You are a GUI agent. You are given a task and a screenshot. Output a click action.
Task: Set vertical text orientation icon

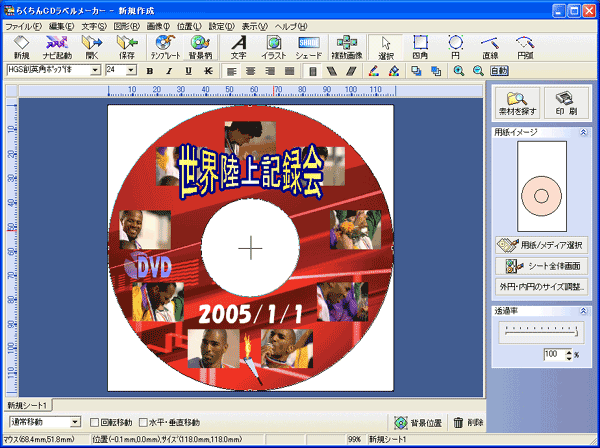coord(313,71)
